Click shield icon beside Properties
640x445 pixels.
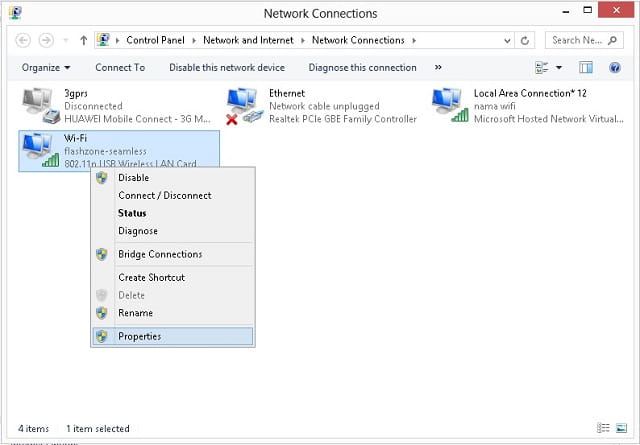click(102, 336)
